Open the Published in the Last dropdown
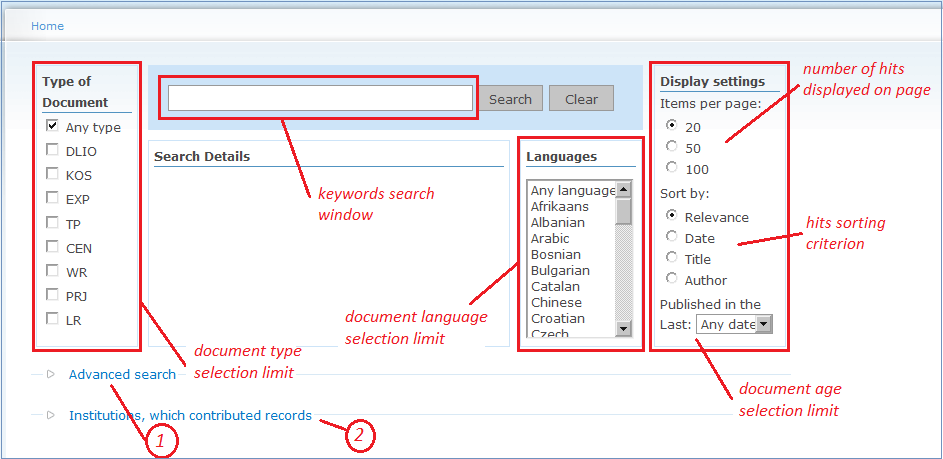This screenshot has height=459, width=943. [734, 324]
